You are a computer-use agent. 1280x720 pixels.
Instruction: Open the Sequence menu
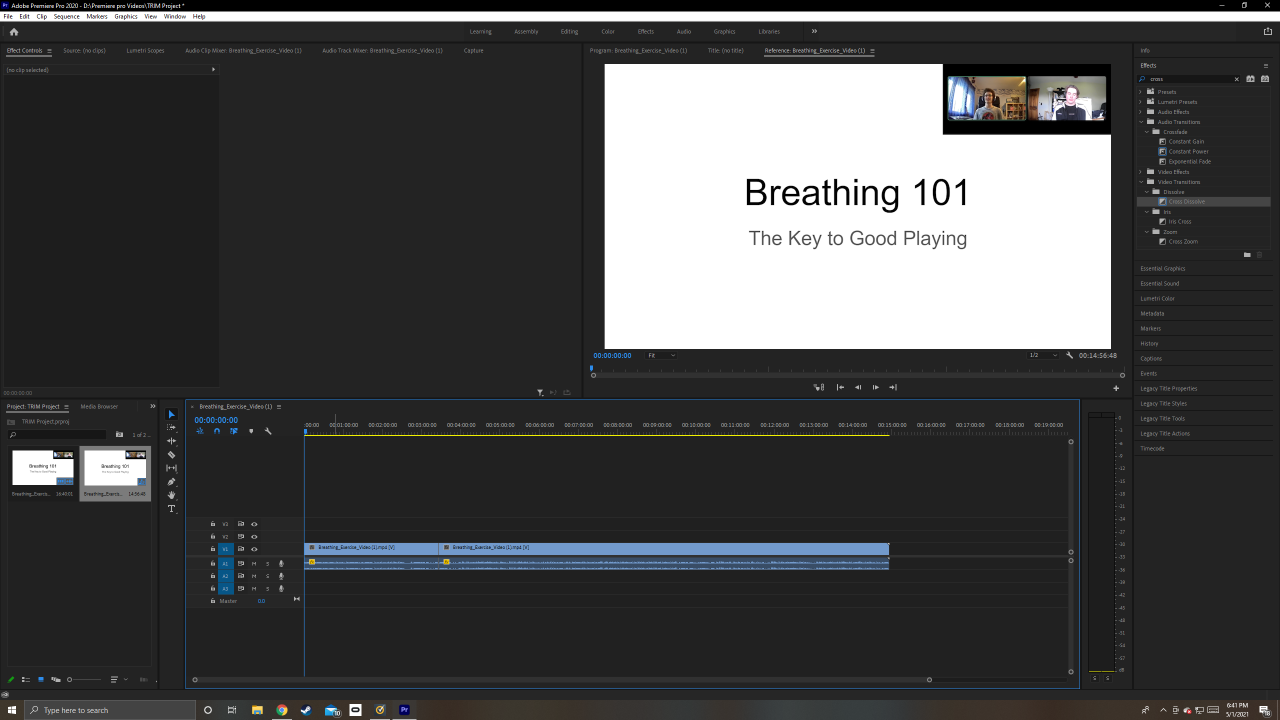click(x=66, y=17)
